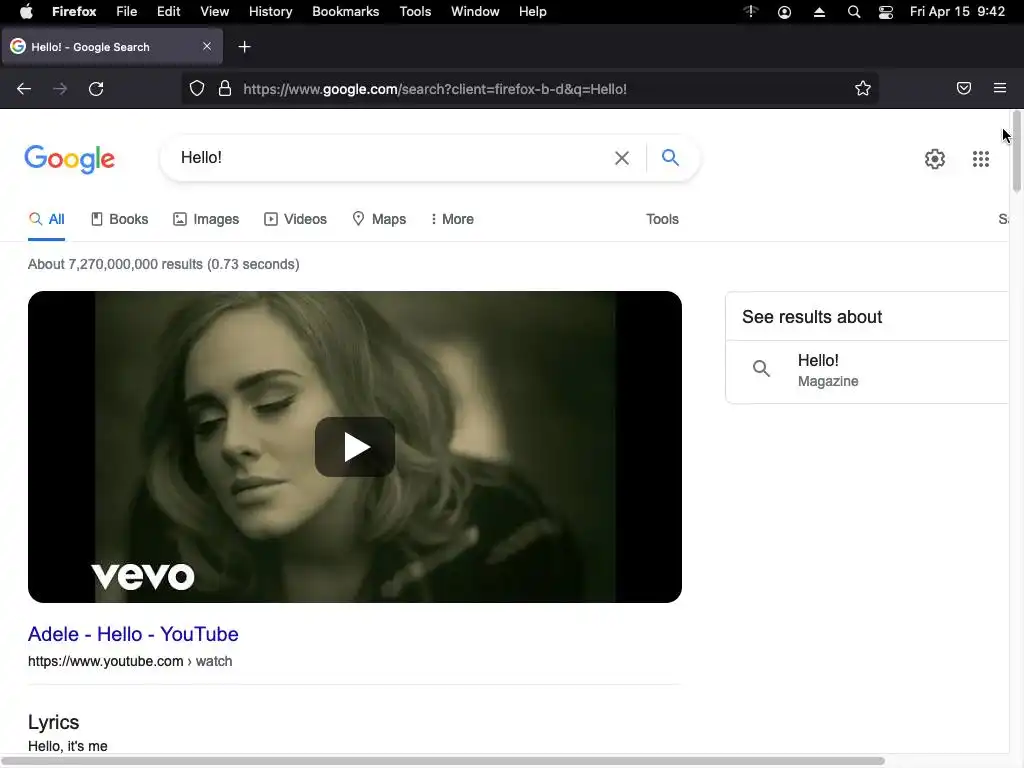Click magnifier icon beside Hello! Magazine
The height and width of the screenshot is (768, 1024).
pyautogui.click(x=761, y=368)
